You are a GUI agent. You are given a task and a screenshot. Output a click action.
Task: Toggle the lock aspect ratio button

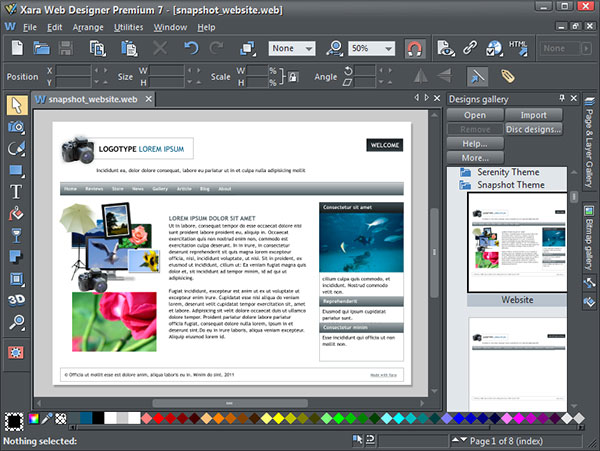coord(293,76)
